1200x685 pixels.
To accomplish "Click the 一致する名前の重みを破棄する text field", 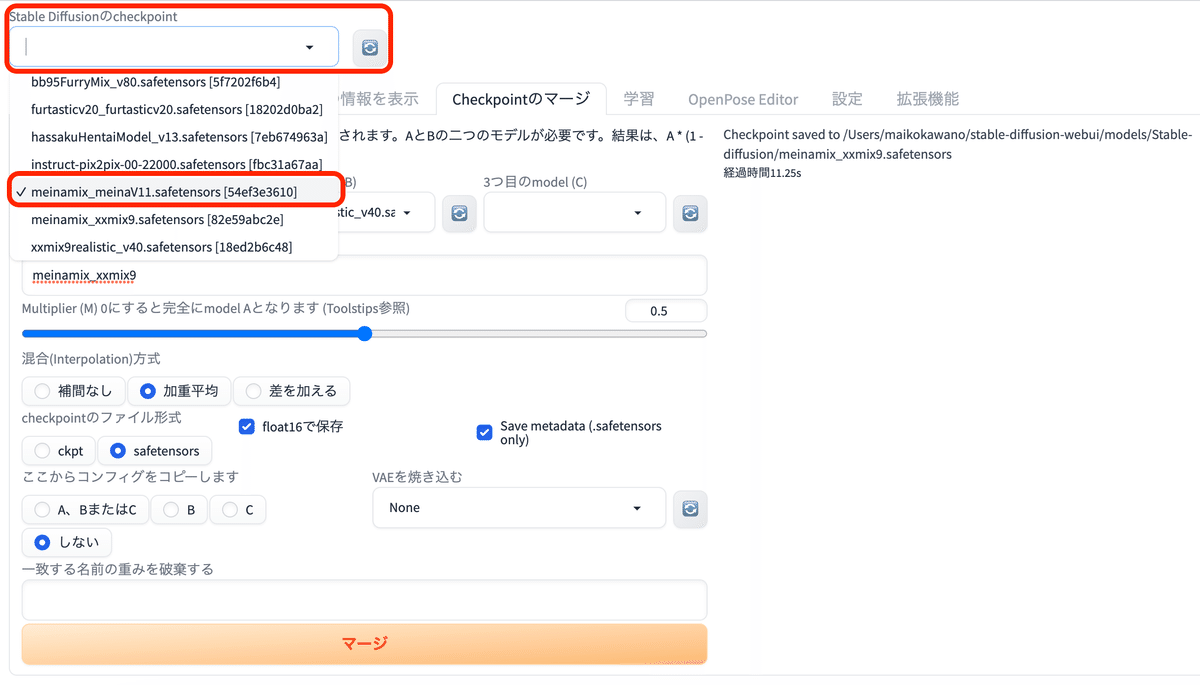I will click(364, 600).
